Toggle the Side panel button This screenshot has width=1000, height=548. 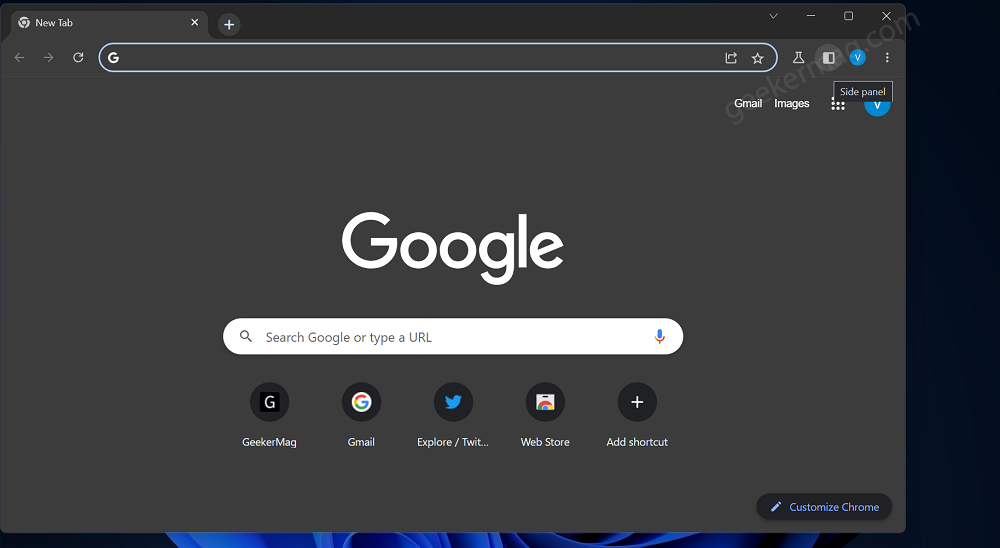(828, 57)
